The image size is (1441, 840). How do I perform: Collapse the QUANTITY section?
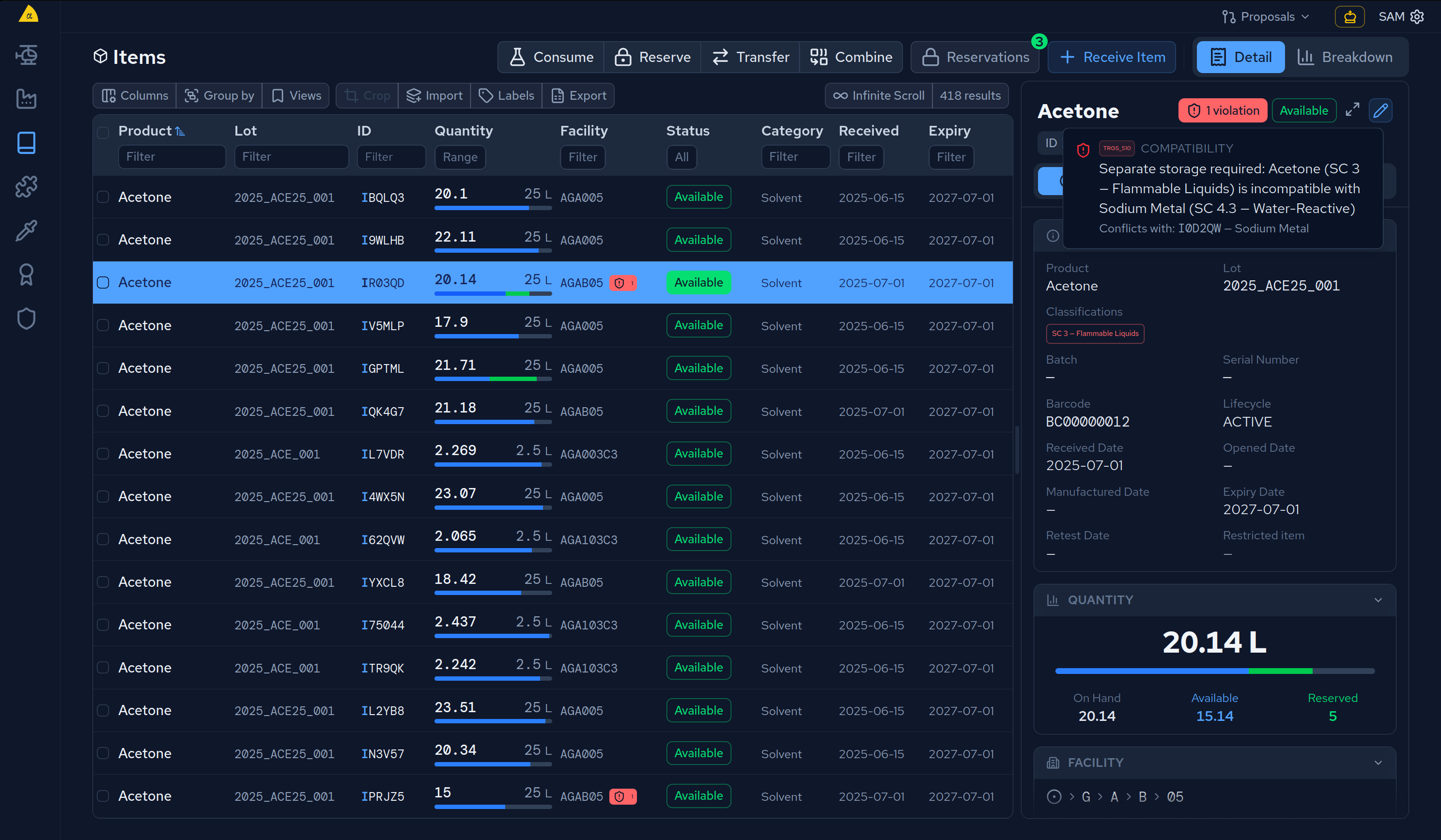(x=1378, y=600)
